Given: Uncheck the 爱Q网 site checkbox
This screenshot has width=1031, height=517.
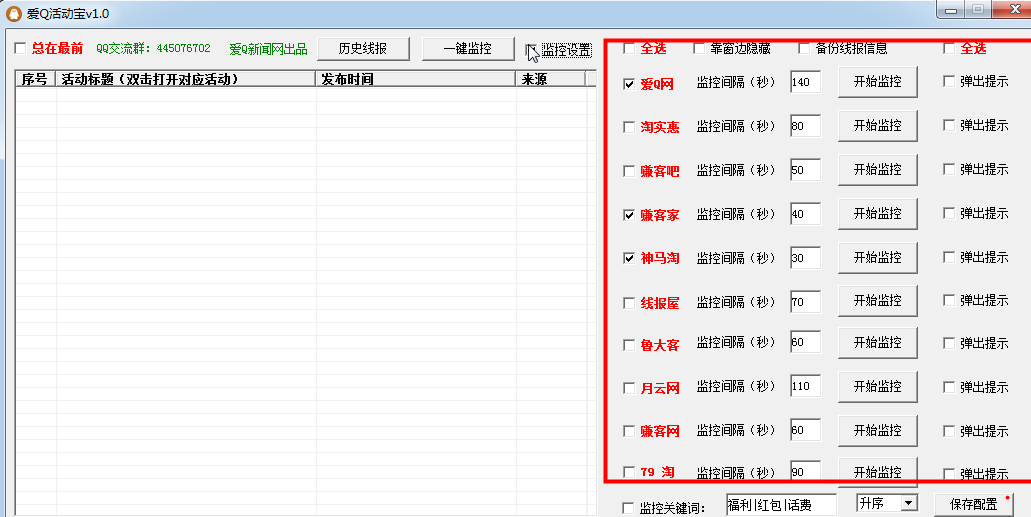Looking at the screenshot, I should click(x=629, y=84).
